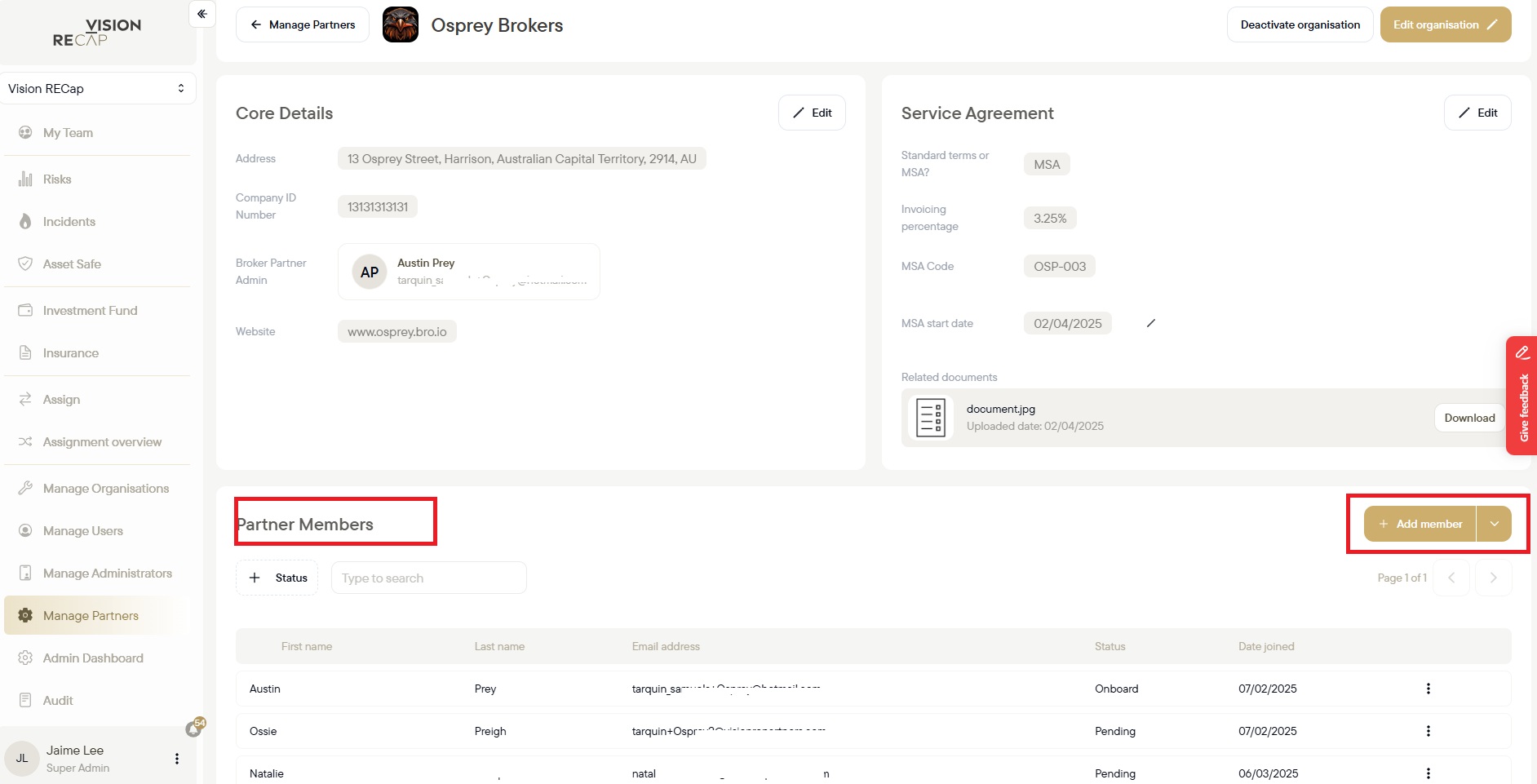This screenshot has width=1537, height=784.
Task: Sort by Last name column header
Action: pyautogui.click(x=499, y=646)
